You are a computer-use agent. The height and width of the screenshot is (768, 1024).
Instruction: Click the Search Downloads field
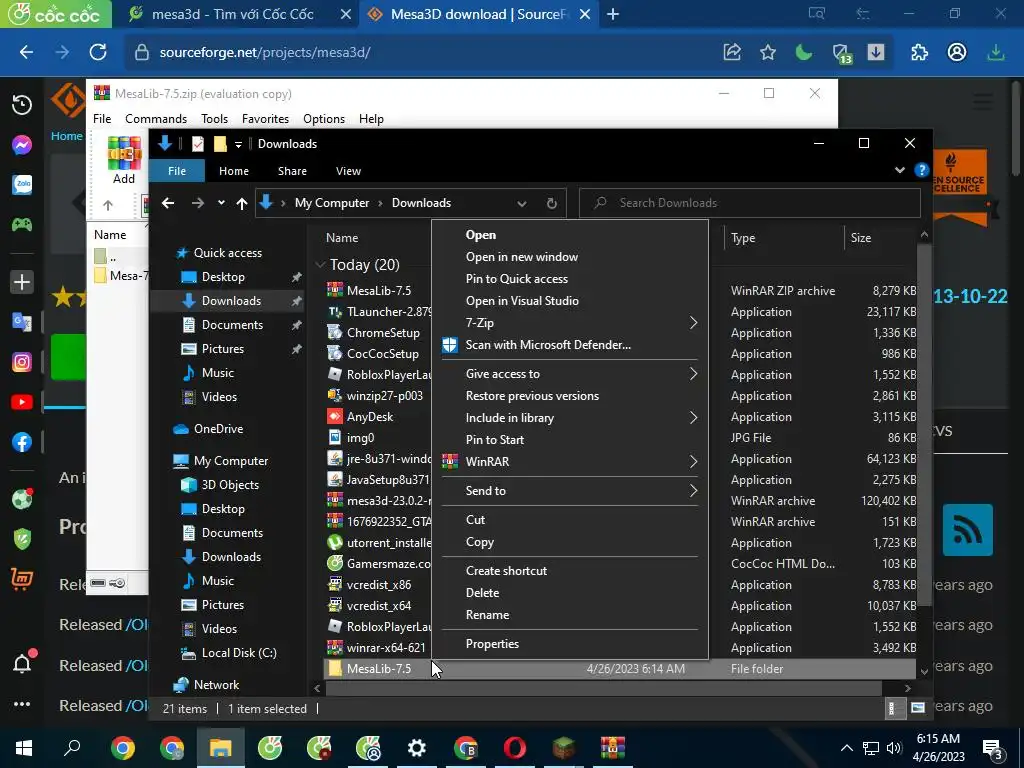point(750,203)
